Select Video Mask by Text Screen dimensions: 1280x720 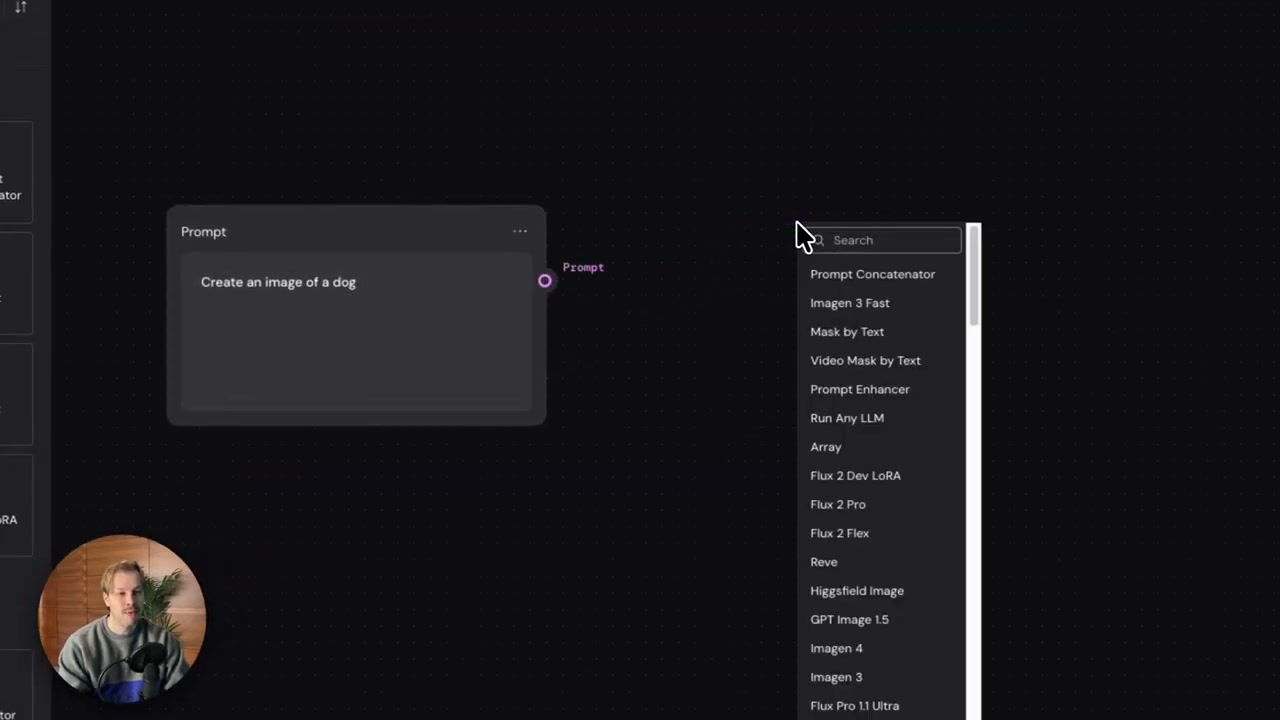[x=865, y=361]
